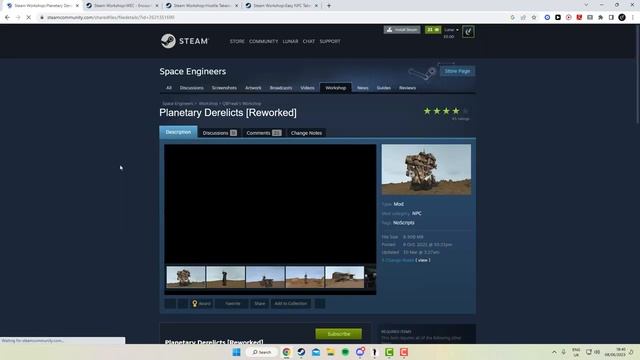This screenshot has height=360, width=640.
Task: Switch to the fourth browser tab
Action: [x=281, y=6]
